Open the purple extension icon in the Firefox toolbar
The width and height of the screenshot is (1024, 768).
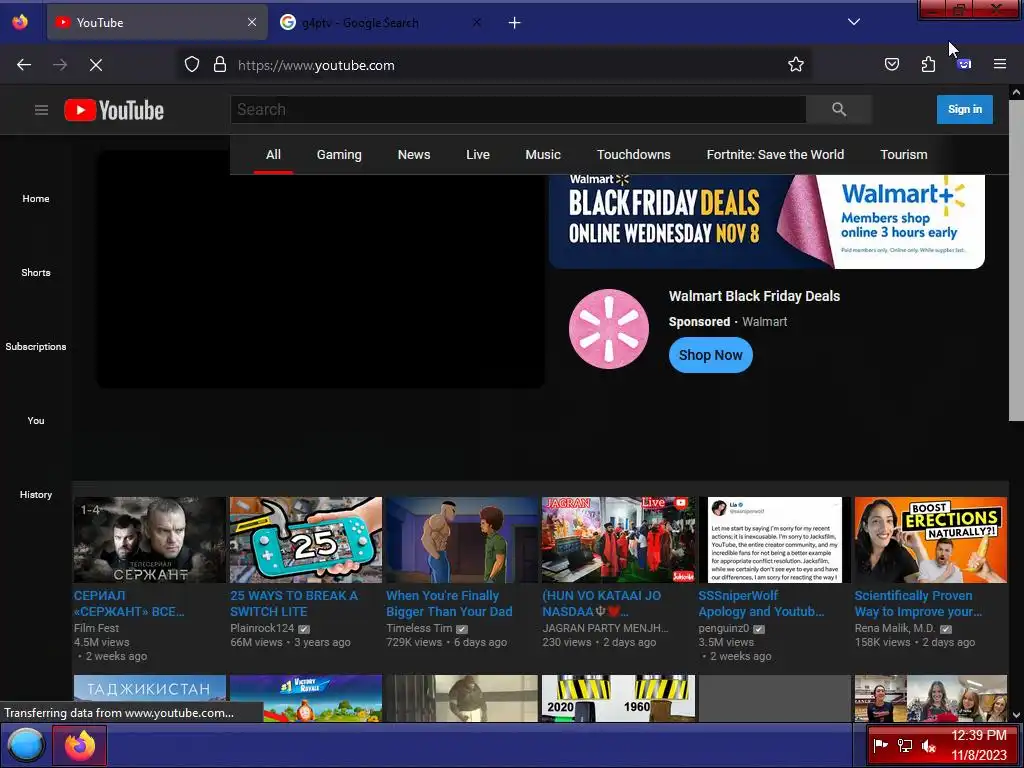(964, 65)
